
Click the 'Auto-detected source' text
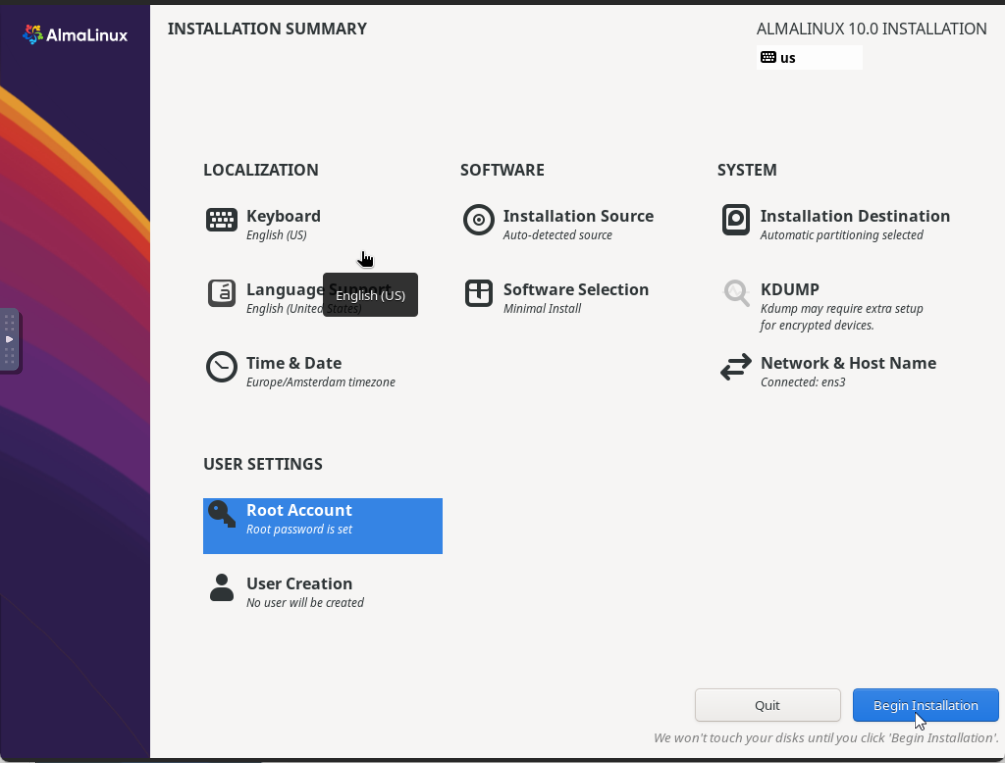coord(558,235)
